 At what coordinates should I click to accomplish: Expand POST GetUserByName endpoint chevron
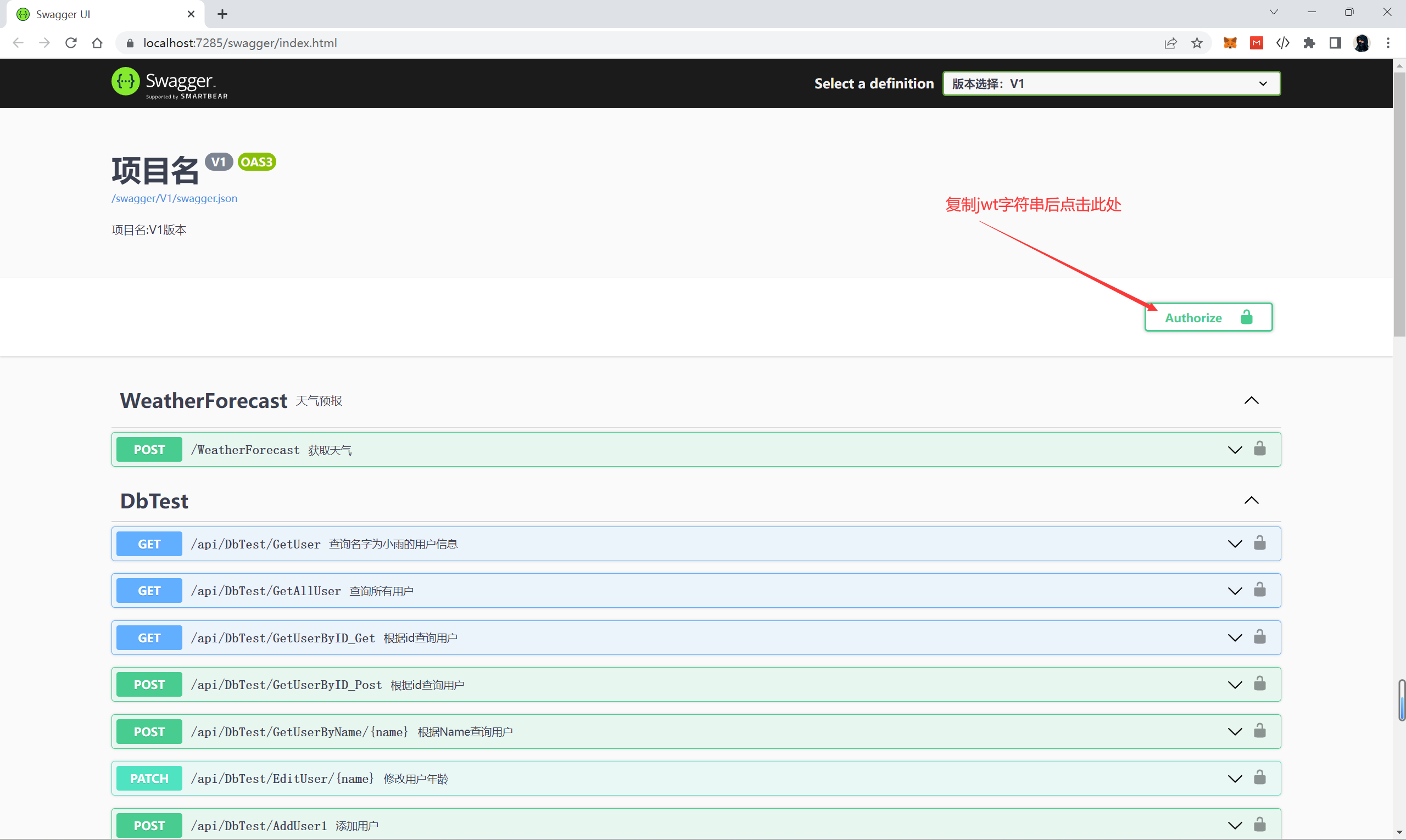pos(1235,732)
